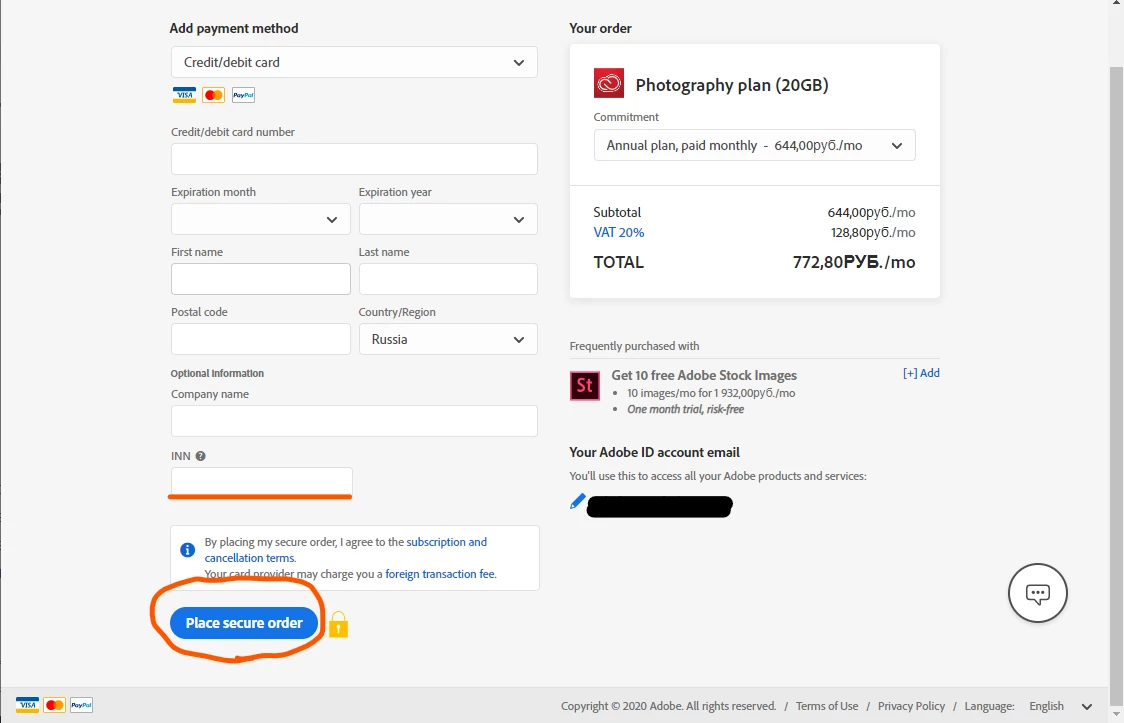Click the 'Copyright © 2020 Adobe' footer text

click(668, 706)
